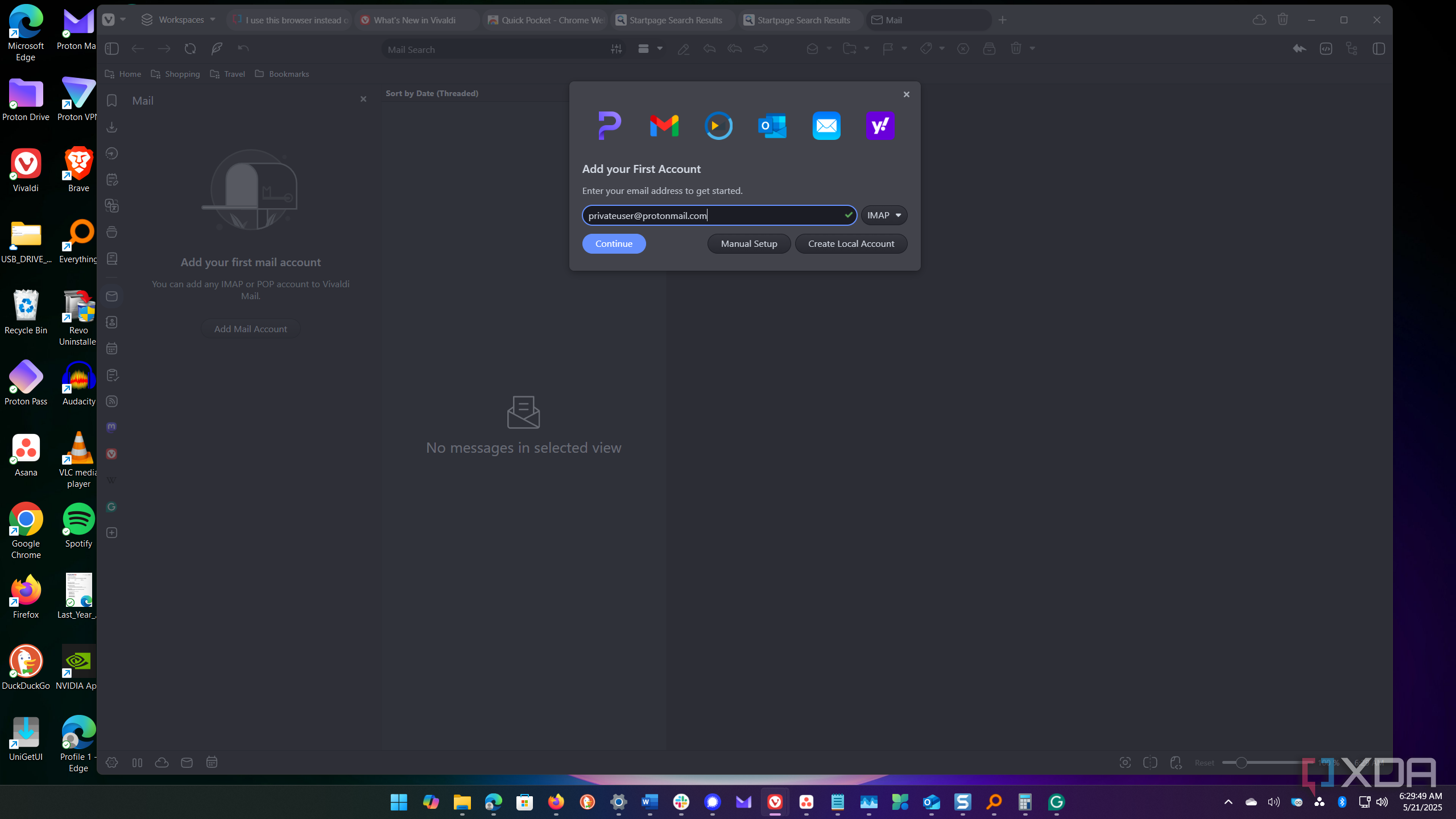The height and width of the screenshot is (819, 1456).
Task: Open the Workspaces dropdown
Action: click(179, 20)
